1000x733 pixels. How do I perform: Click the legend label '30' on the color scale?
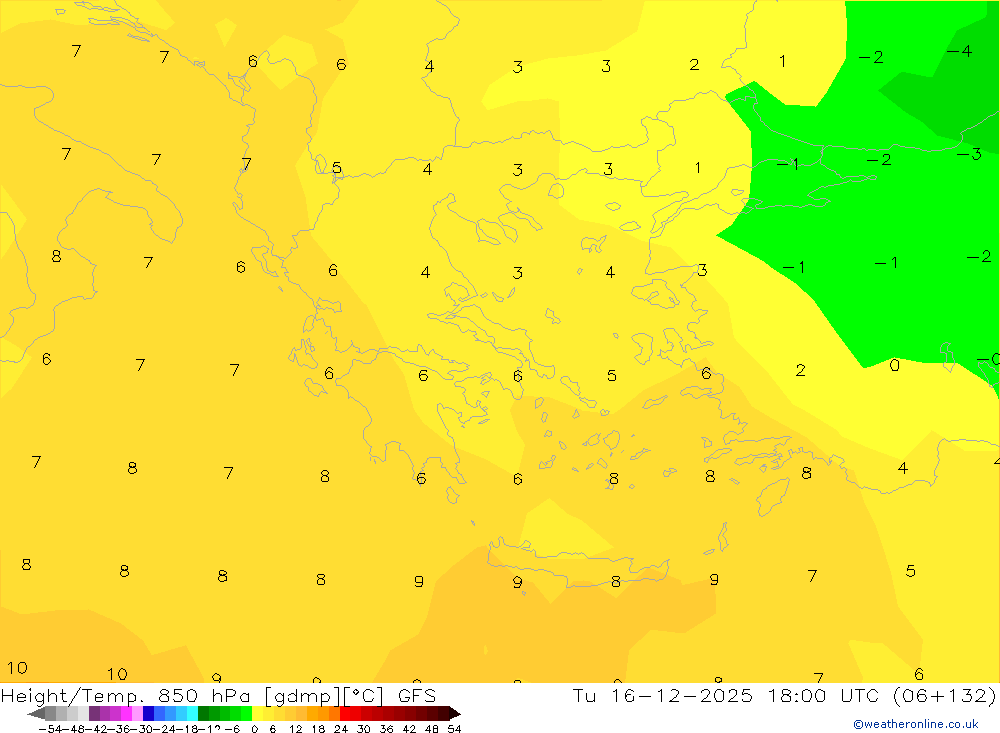click(364, 729)
